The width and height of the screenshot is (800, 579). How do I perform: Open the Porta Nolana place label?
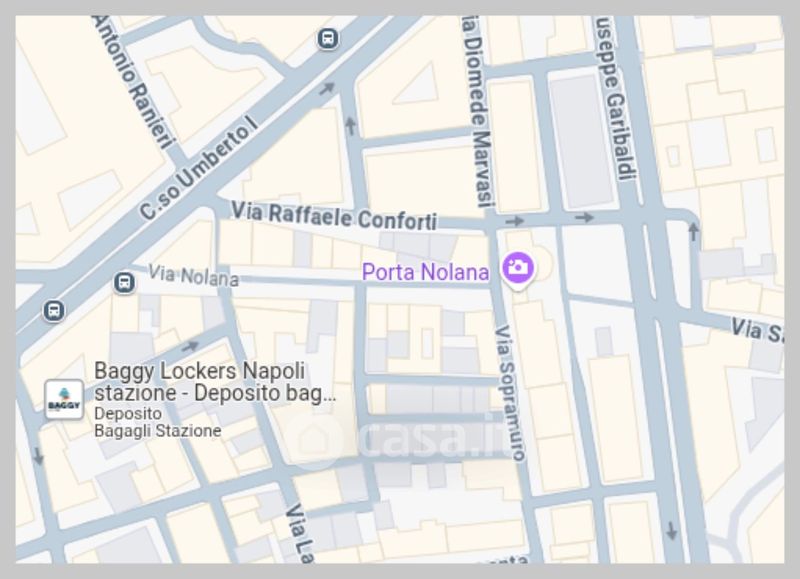click(x=425, y=272)
